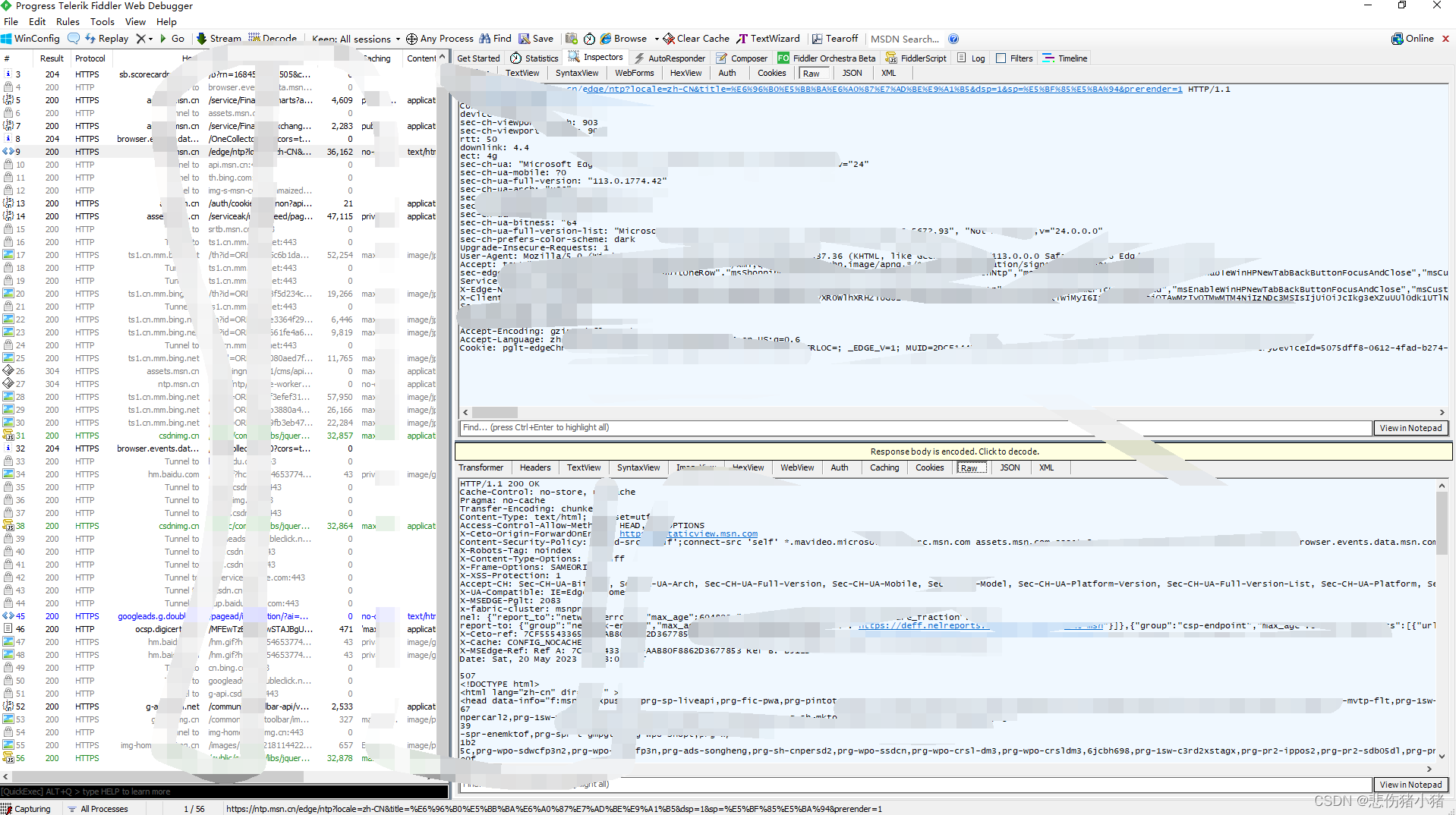The height and width of the screenshot is (815, 1456).
Task: Select the request SyntaxView tab
Action: coord(576,74)
